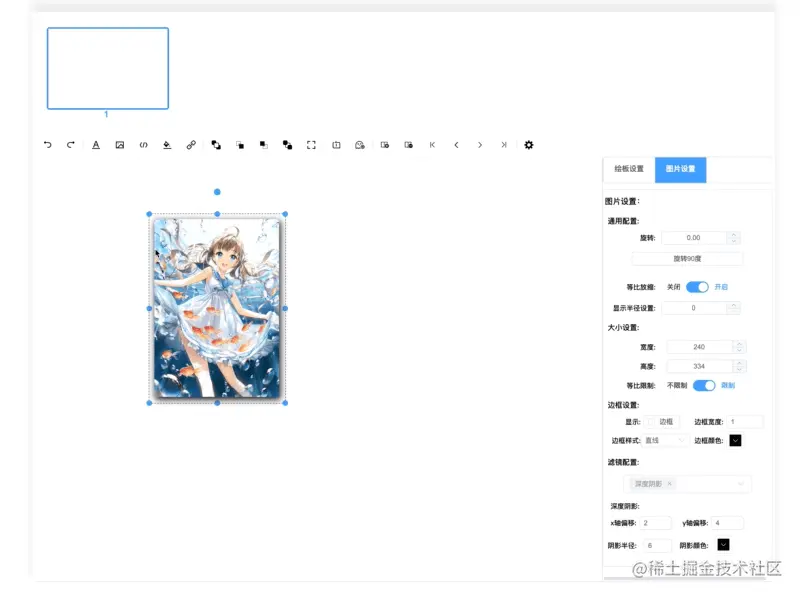Screen dimensions: 800x595
Task: Go to next page with right chevron
Action: point(480,145)
